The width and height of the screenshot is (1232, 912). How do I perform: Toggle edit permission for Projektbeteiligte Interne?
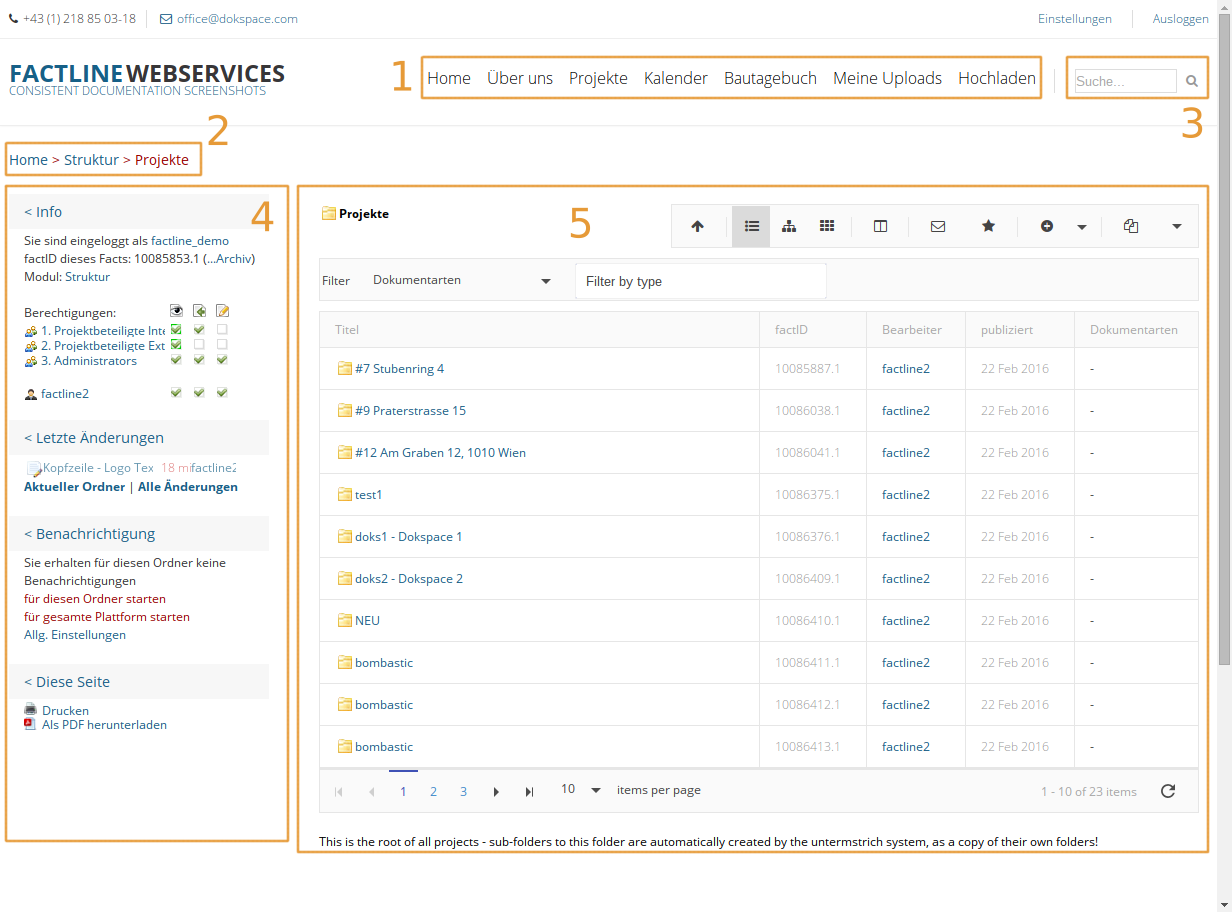[x=221, y=329]
